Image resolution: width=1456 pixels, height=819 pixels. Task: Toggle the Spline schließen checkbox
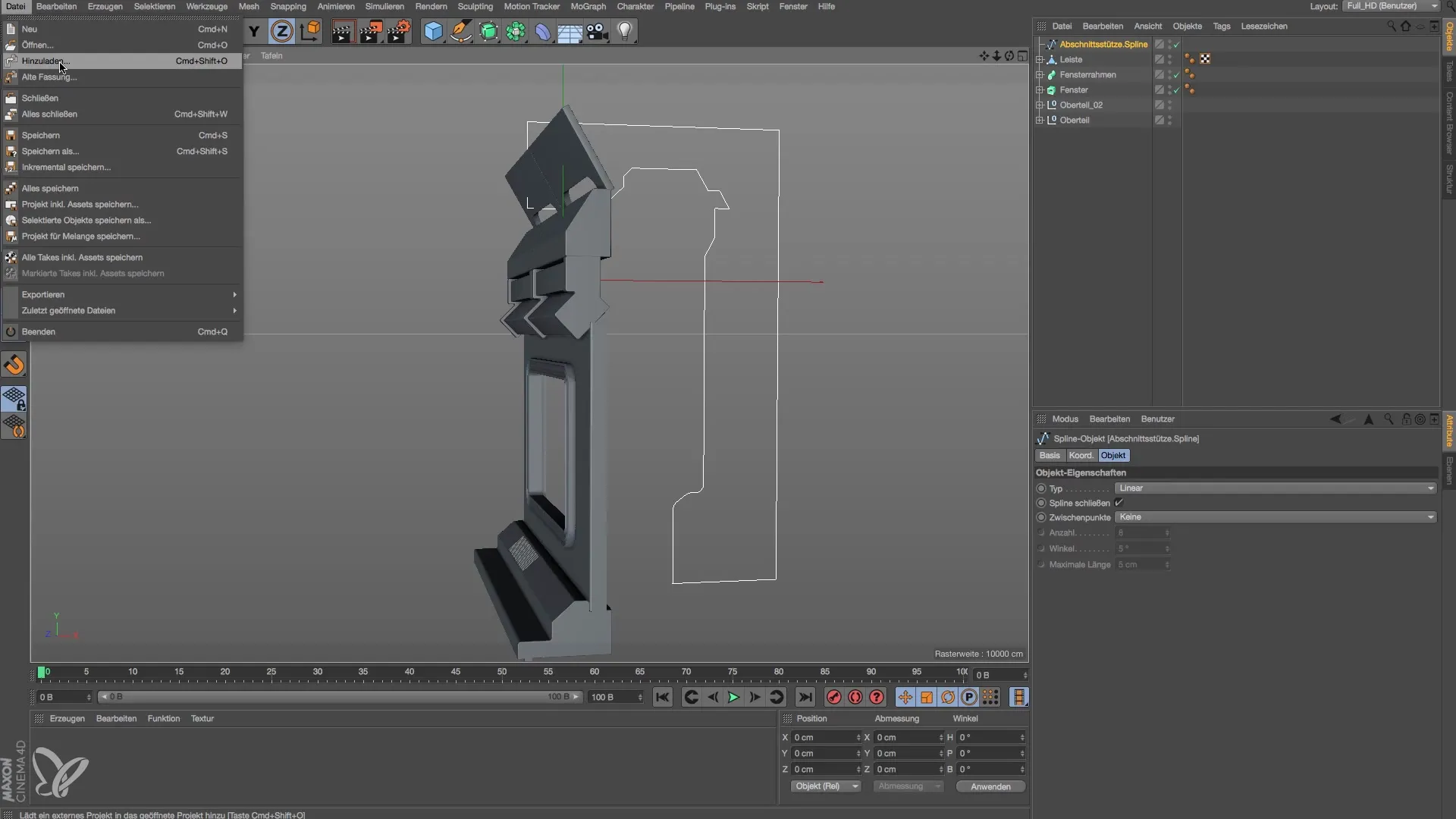1119,503
